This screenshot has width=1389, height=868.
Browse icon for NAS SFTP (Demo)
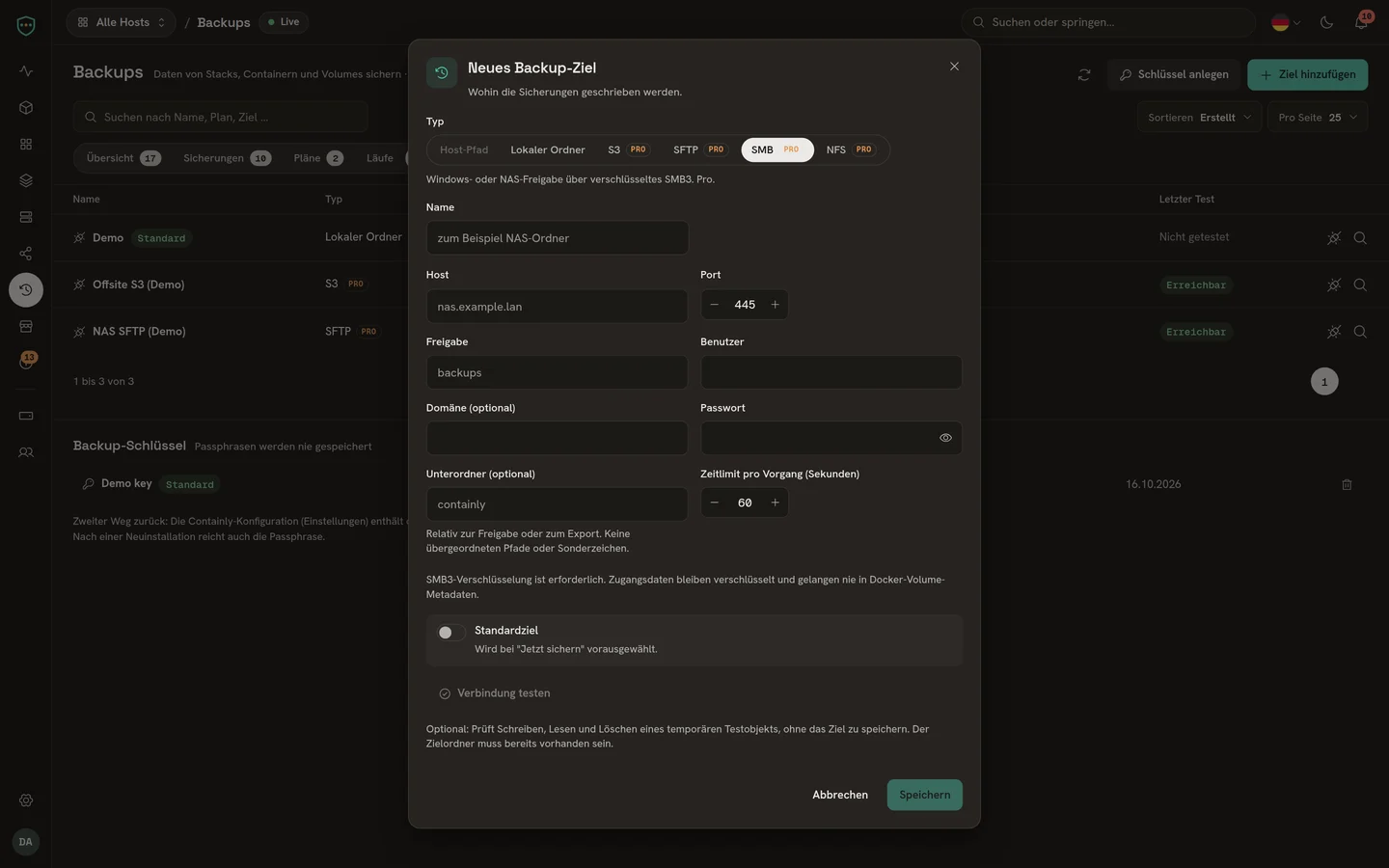pyautogui.click(x=1360, y=332)
